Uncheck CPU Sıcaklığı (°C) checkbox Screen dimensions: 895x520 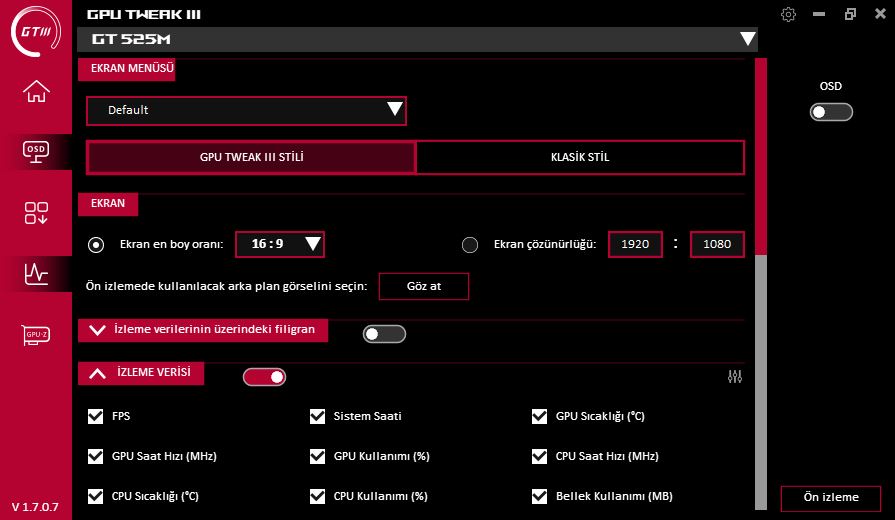tap(95, 496)
